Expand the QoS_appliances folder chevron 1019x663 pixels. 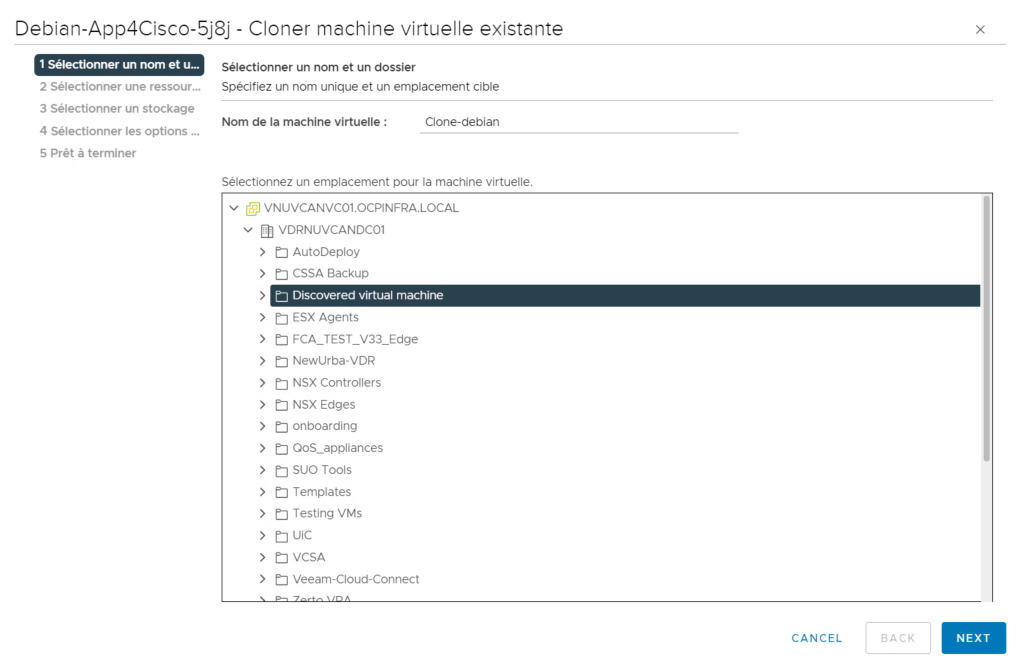coord(263,448)
